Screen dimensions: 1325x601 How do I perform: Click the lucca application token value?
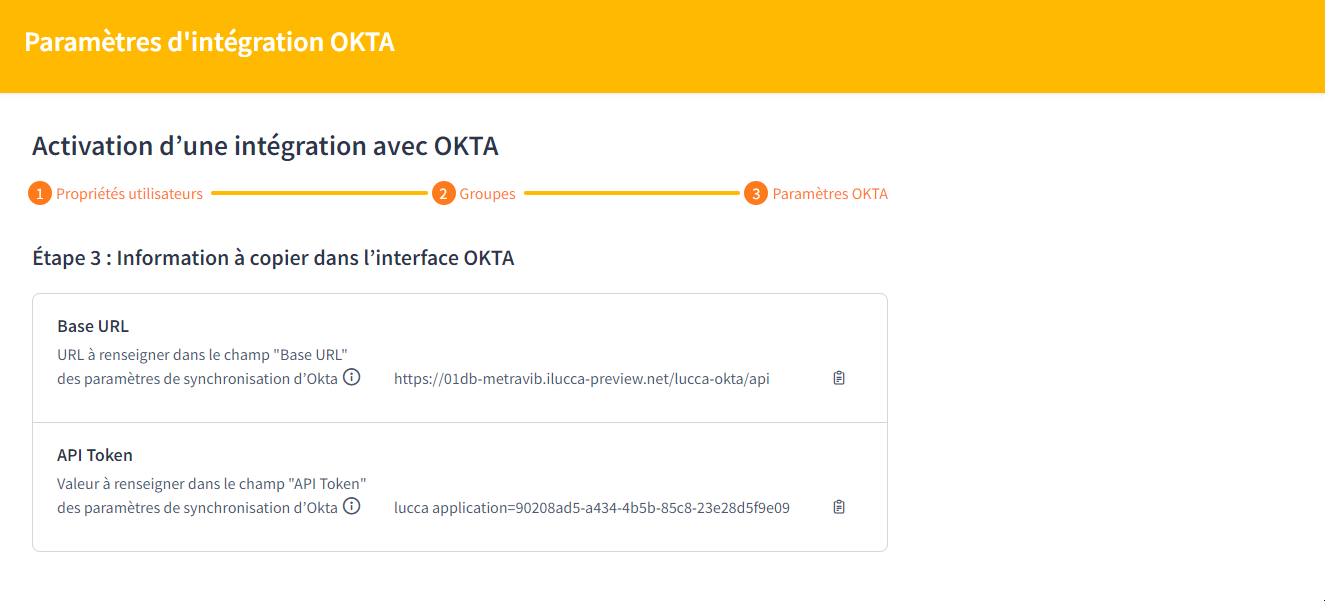tap(592, 508)
